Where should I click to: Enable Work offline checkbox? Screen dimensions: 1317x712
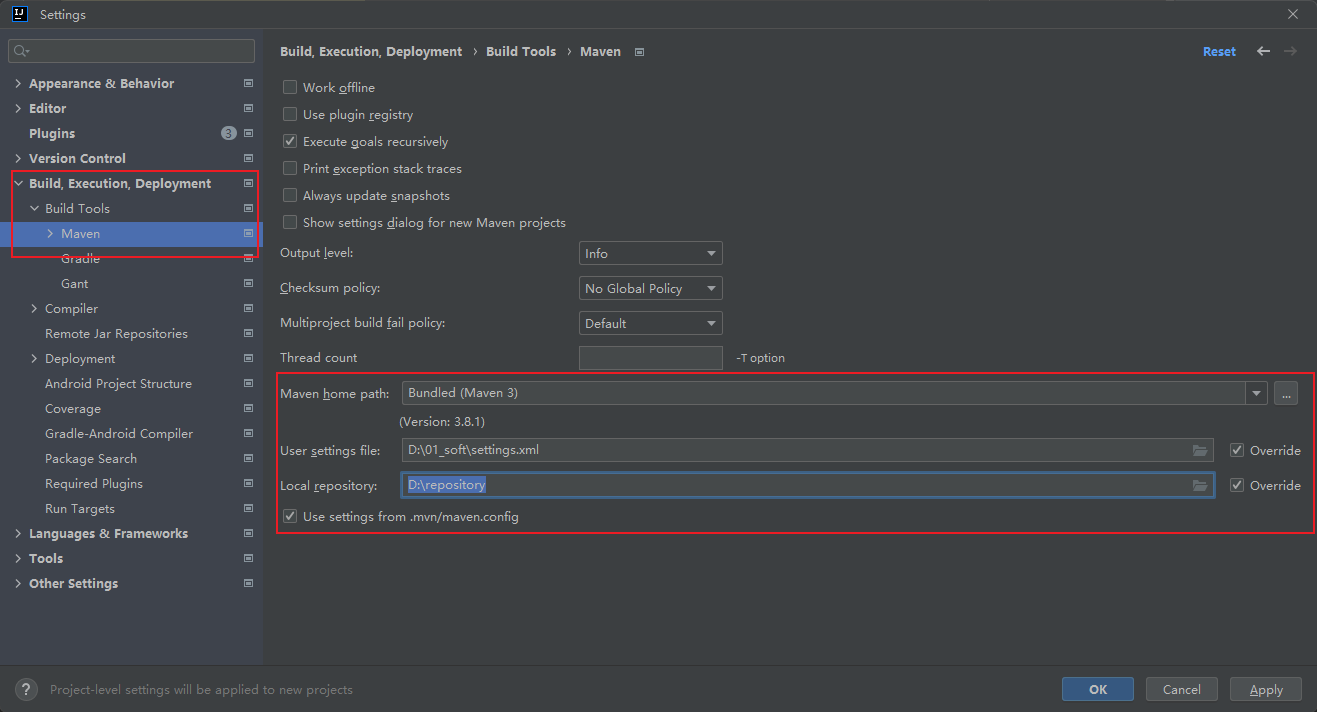pos(290,88)
